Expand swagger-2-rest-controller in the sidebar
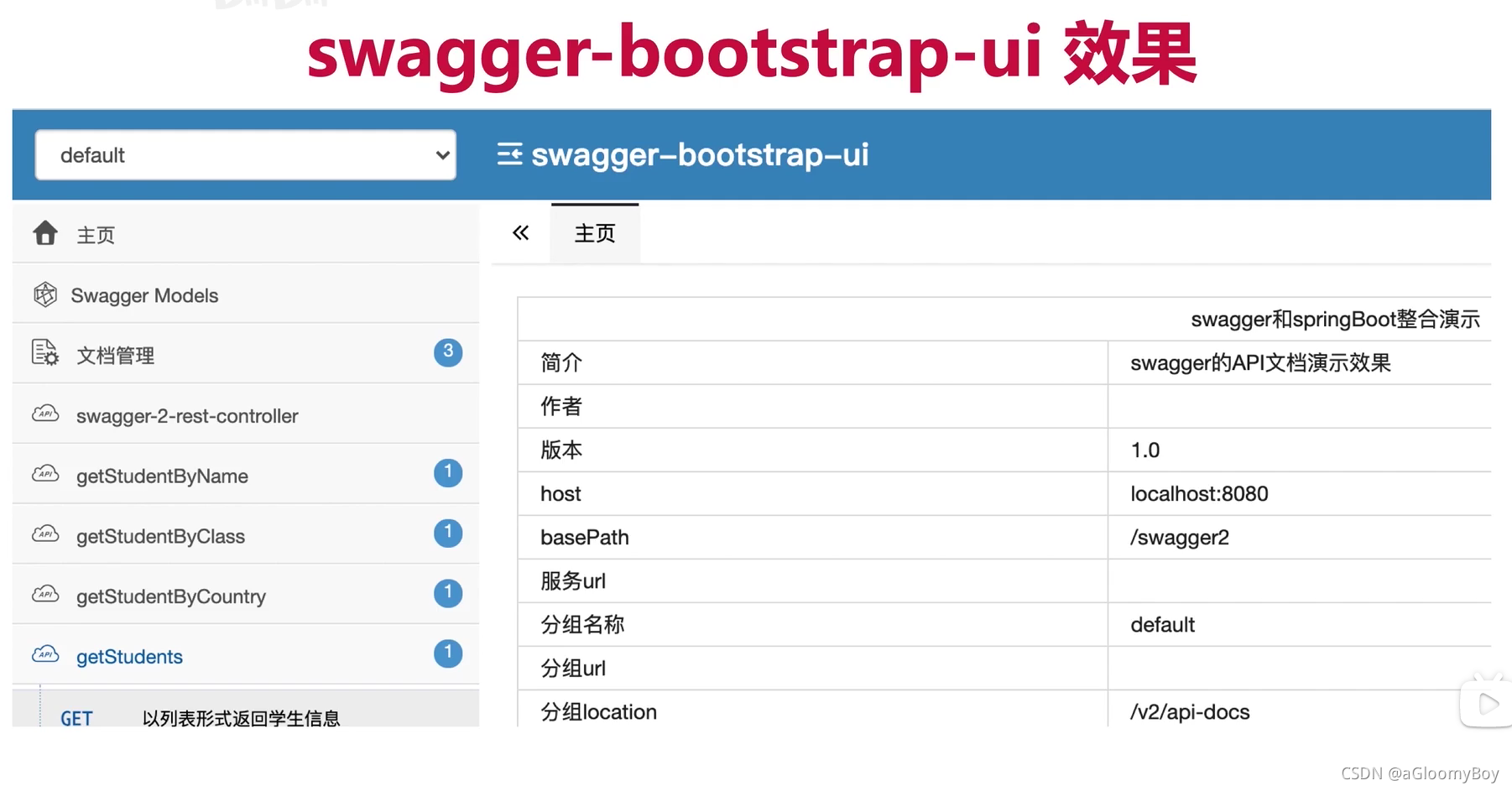This screenshot has width=1512, height=791. pyautogui.click(x=246, y=414)
